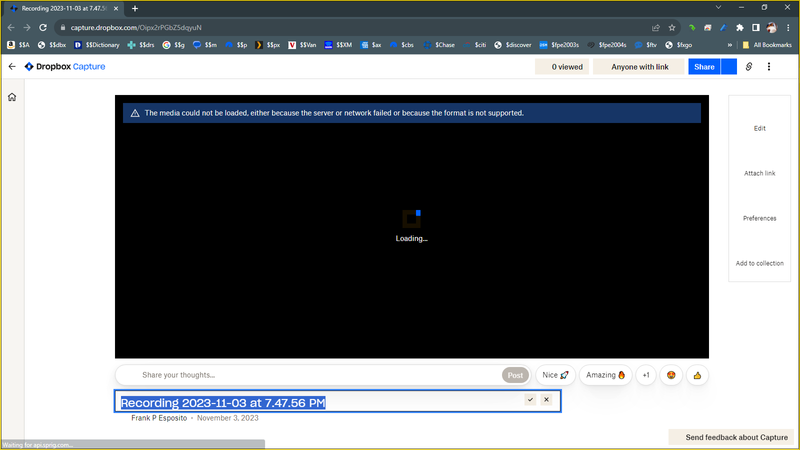The width and height of the screenshot is (800, 450).
Task: Open the Capture three-dot more options menu
Action: (x=769, y=66)
